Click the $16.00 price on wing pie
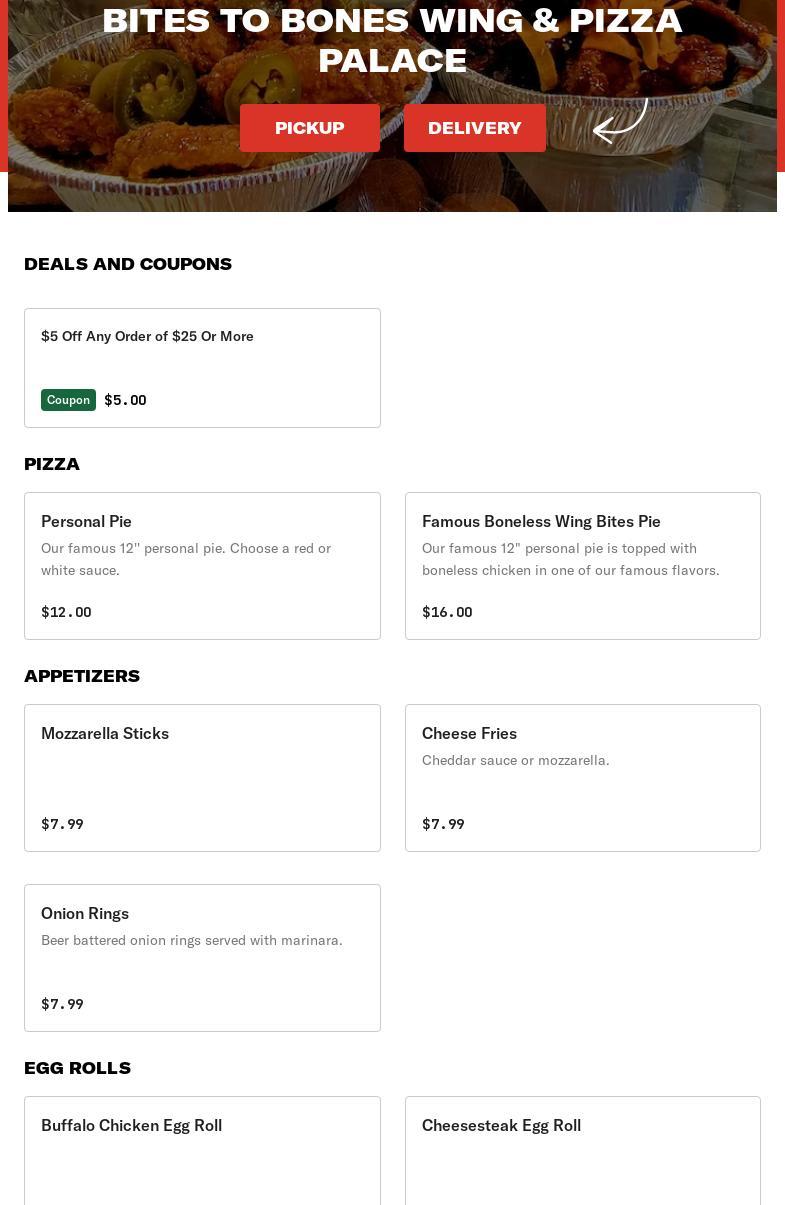The image size is (785, 1205). pyautogui.click(x=447, y=612)
